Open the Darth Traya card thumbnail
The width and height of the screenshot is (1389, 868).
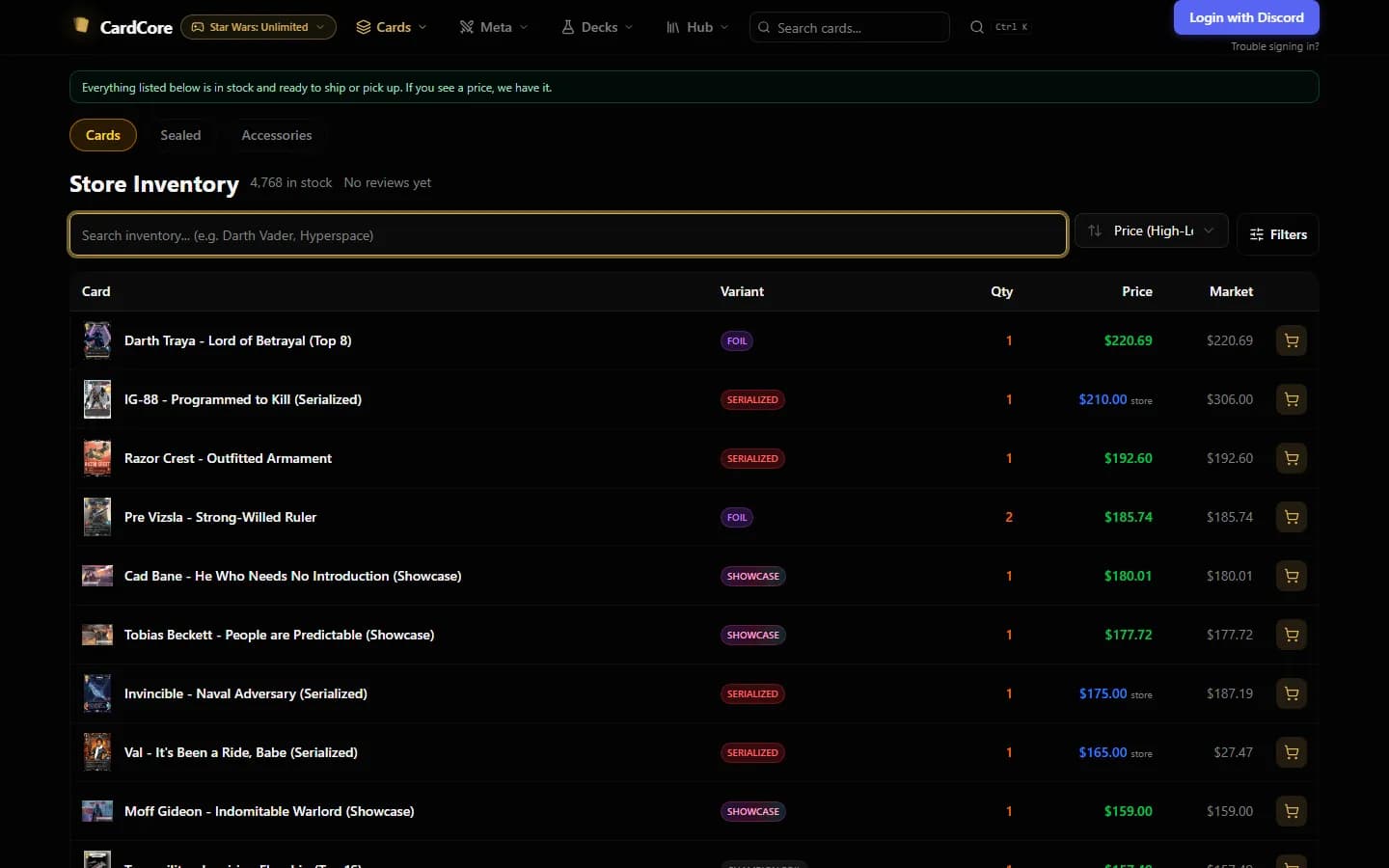(97, 340)
